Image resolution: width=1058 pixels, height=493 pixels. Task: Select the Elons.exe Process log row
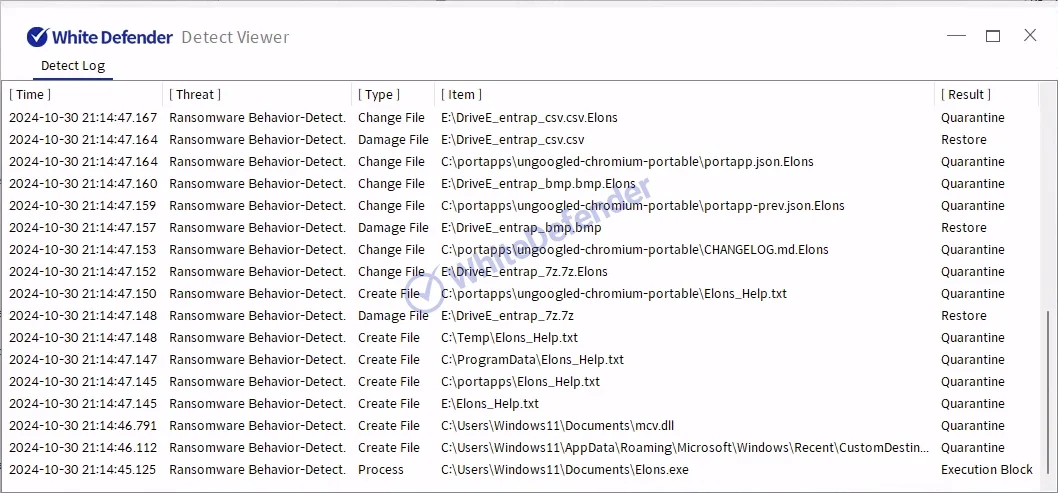(566, 470)
